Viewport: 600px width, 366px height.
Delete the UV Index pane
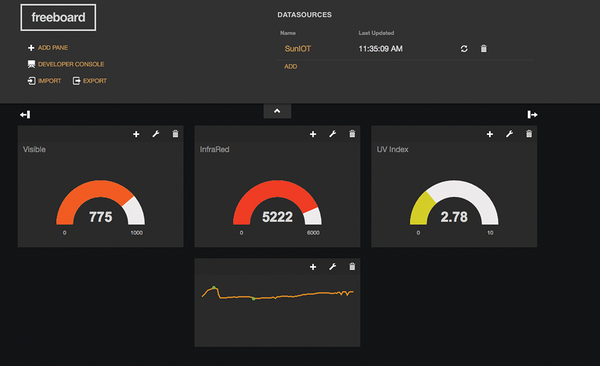[x=529, y=134]
